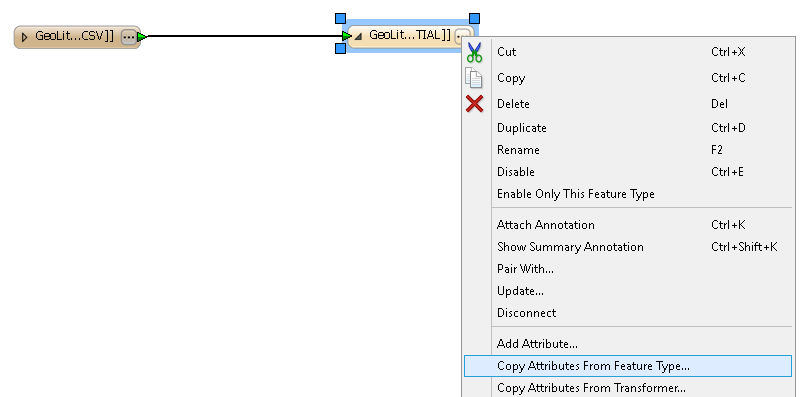The image size is (804, 397).
Task: Click top-right blue selection handle of writer
Action: pyautogui.click(x=474, y=19)
